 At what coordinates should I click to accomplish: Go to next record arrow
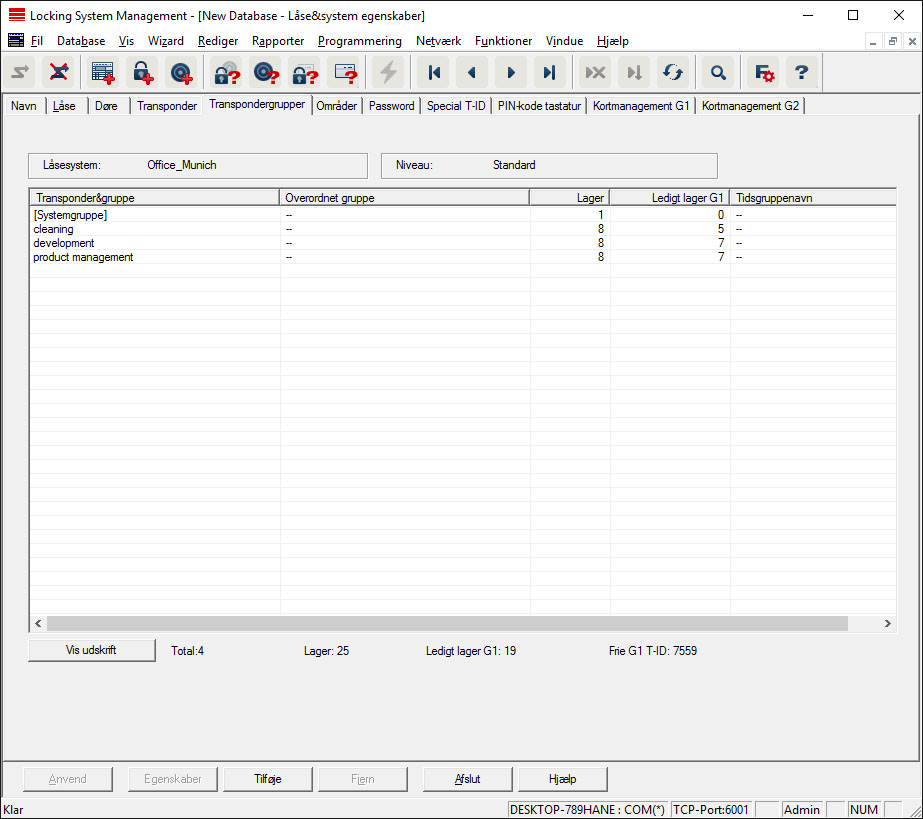(511, 72)
